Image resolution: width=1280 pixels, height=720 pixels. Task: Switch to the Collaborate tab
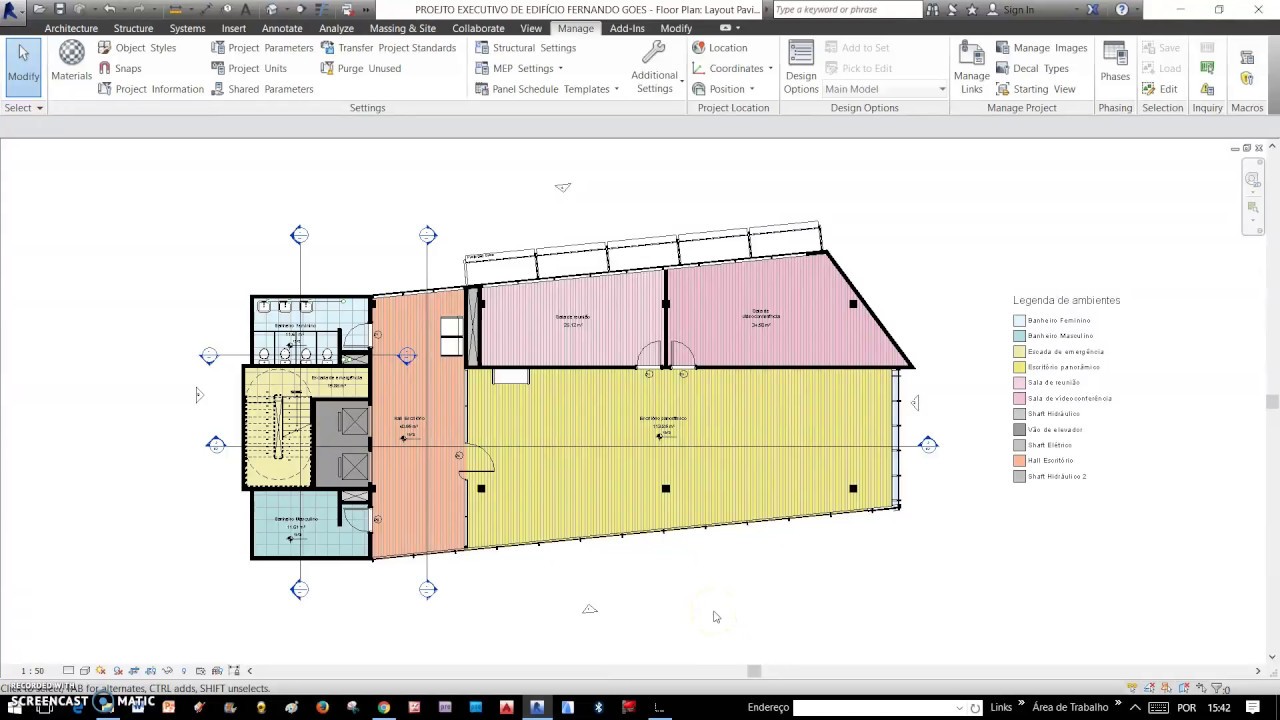[x=478, y=28]
